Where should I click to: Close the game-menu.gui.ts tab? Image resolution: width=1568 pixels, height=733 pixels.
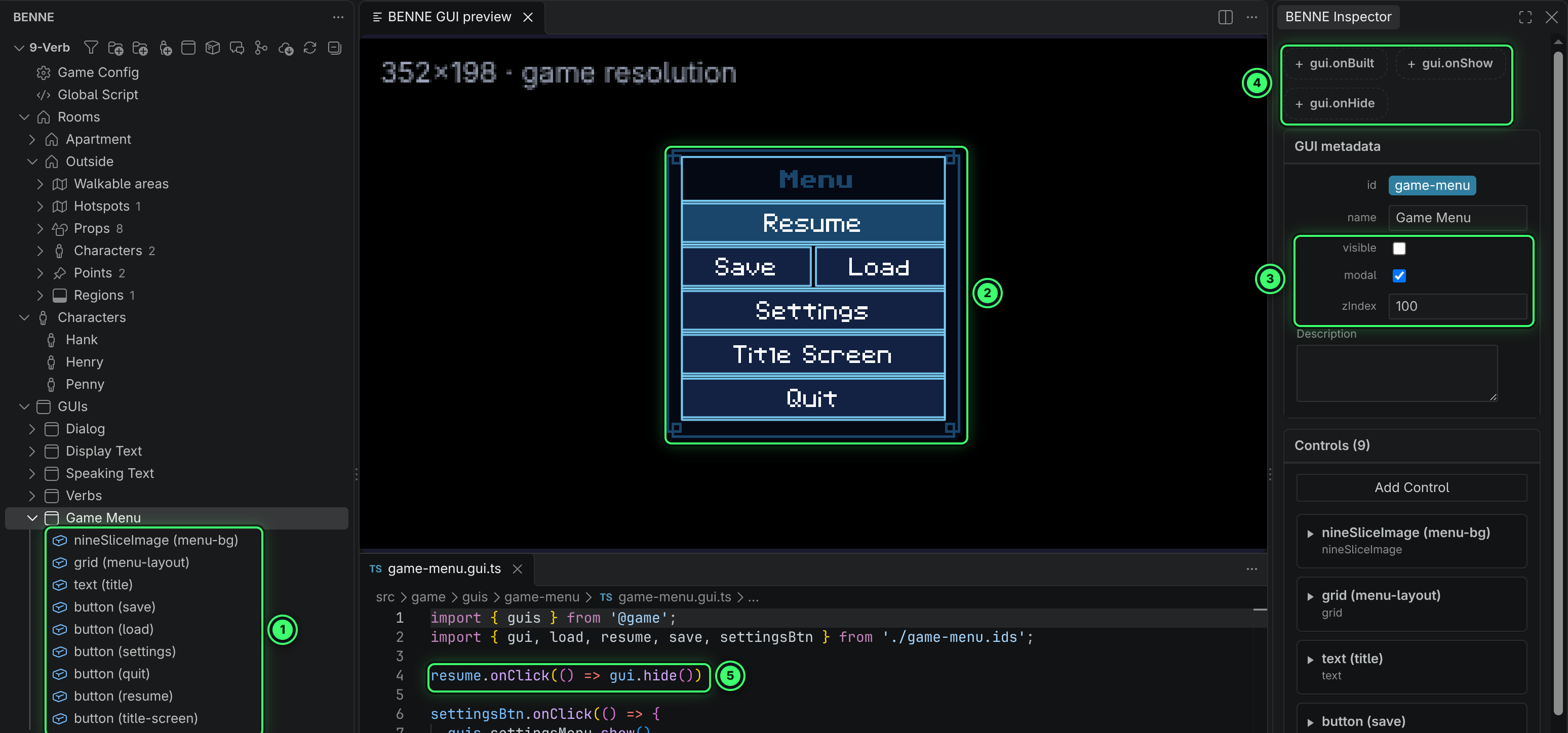point(518,569)
